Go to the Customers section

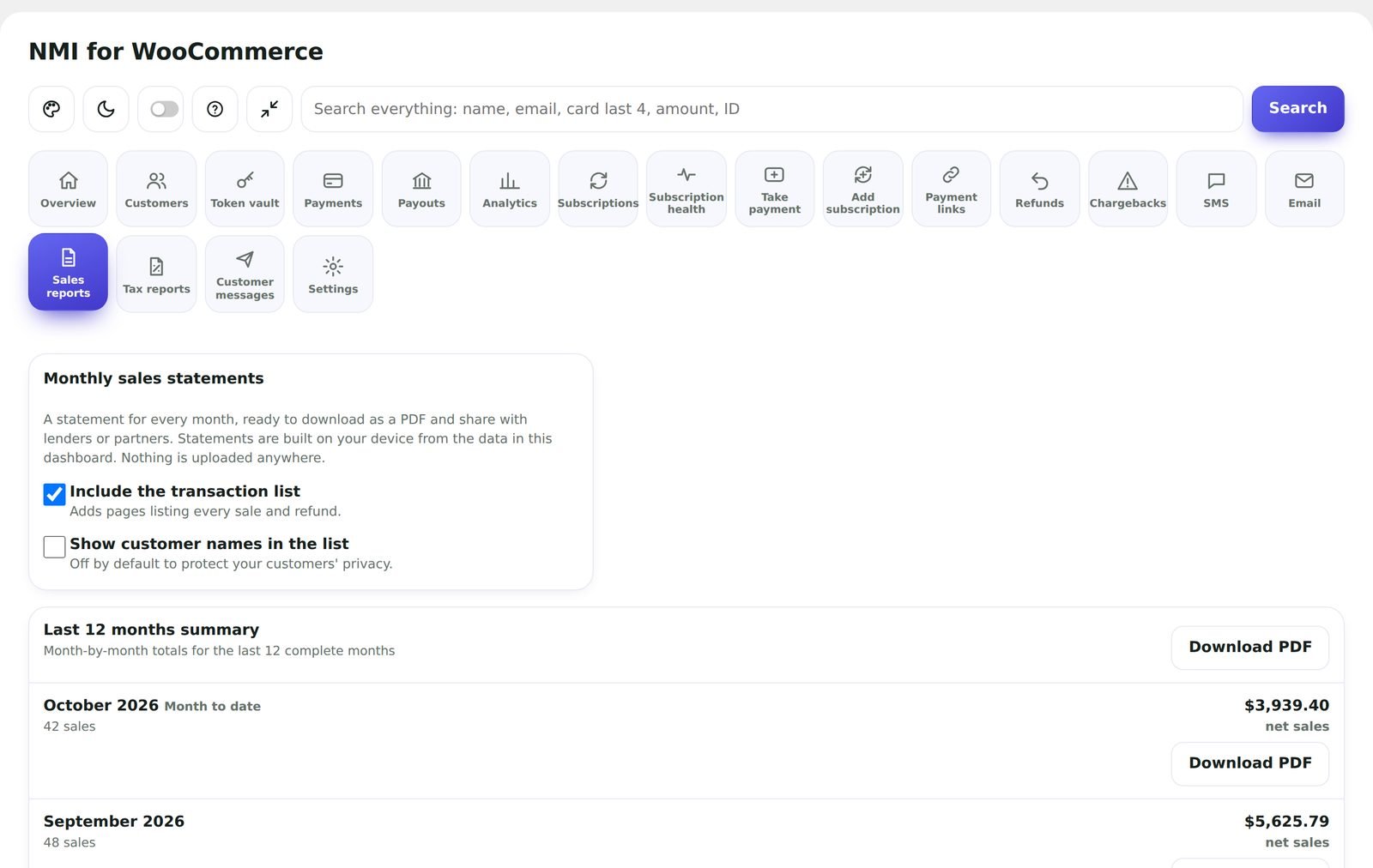pyautogui.click(x=156, y=189)
